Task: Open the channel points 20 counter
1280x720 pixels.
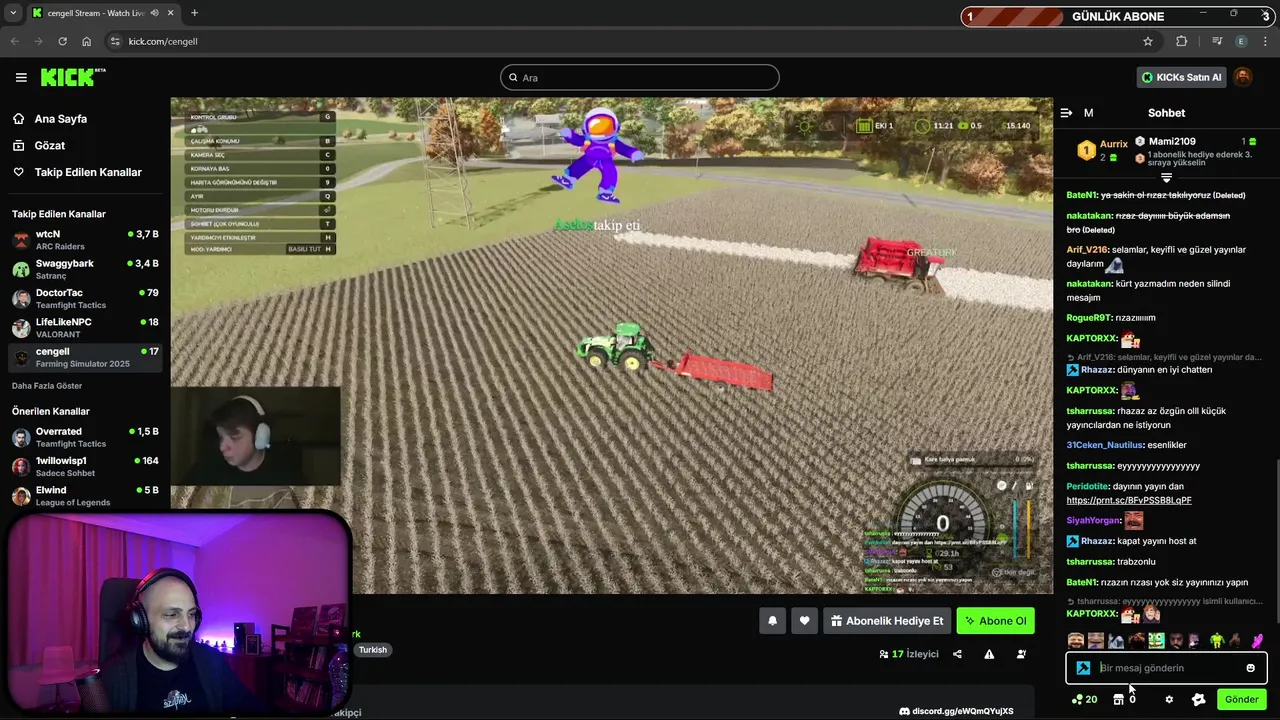Action: tap(1084, 700)
